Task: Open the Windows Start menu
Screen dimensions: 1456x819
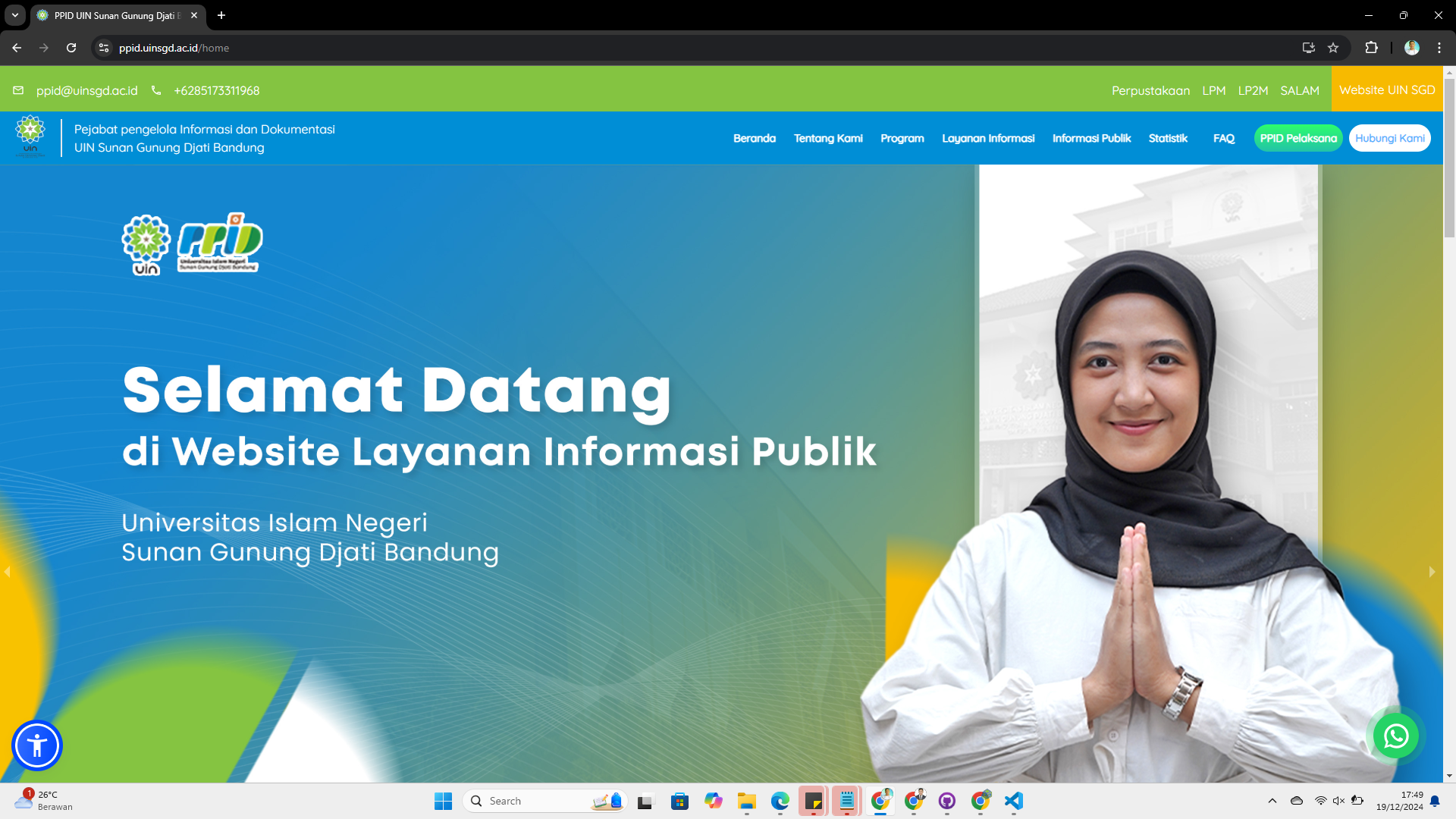Action: (443, 801)
